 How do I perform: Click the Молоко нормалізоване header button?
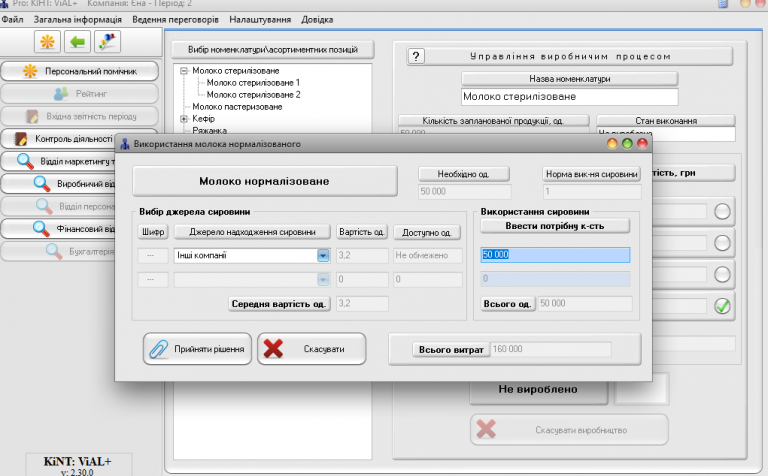pyautogui.click(x=264, y=181)
